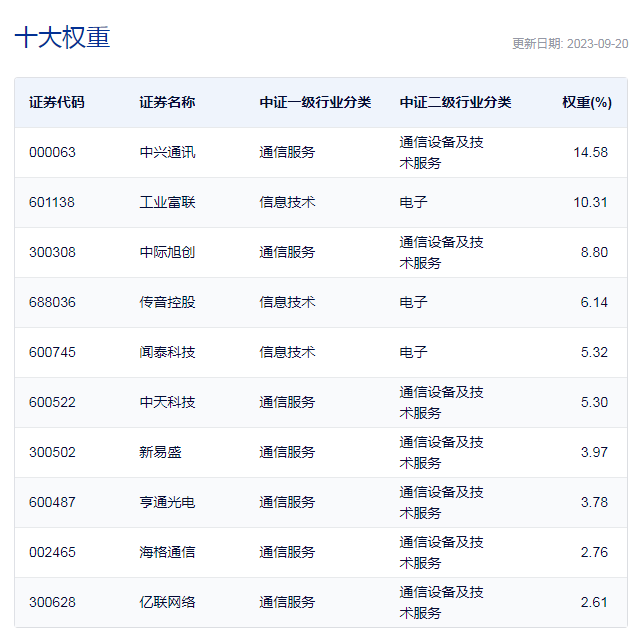Select security code 300628
The image size is (638, 638).
(x=52, y=603)
